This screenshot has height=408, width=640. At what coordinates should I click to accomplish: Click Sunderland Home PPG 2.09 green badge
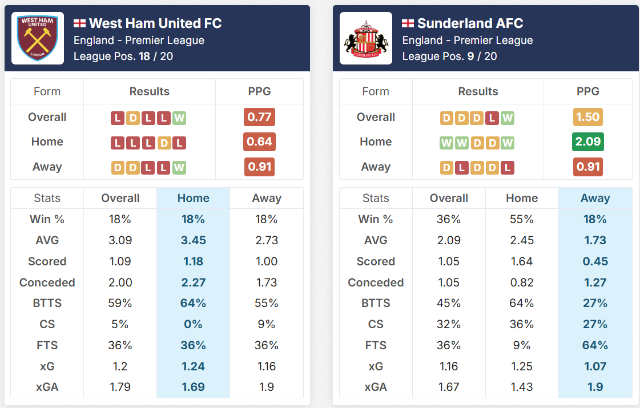pos(588,142)
